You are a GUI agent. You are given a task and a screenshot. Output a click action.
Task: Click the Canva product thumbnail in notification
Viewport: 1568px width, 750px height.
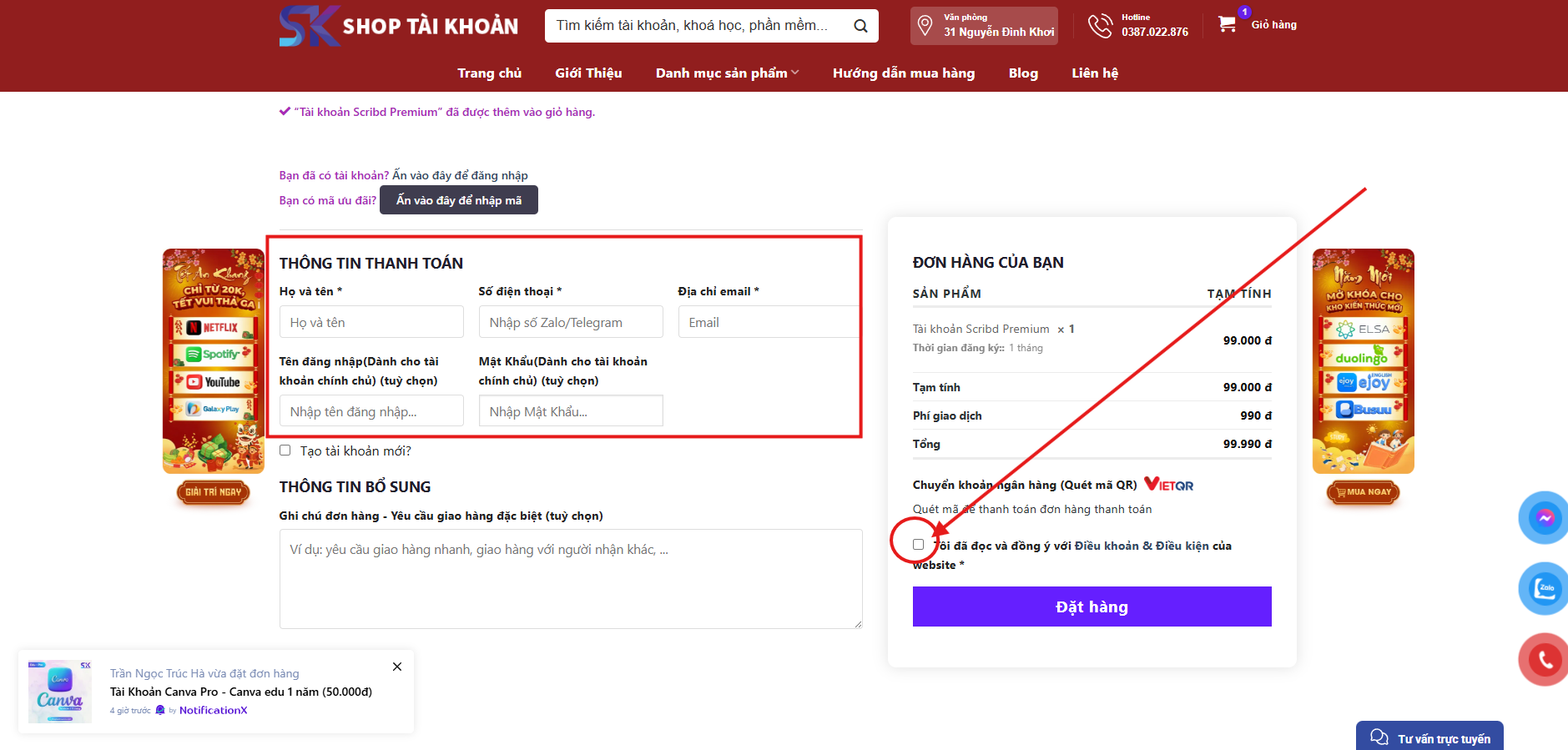point(60,692)
